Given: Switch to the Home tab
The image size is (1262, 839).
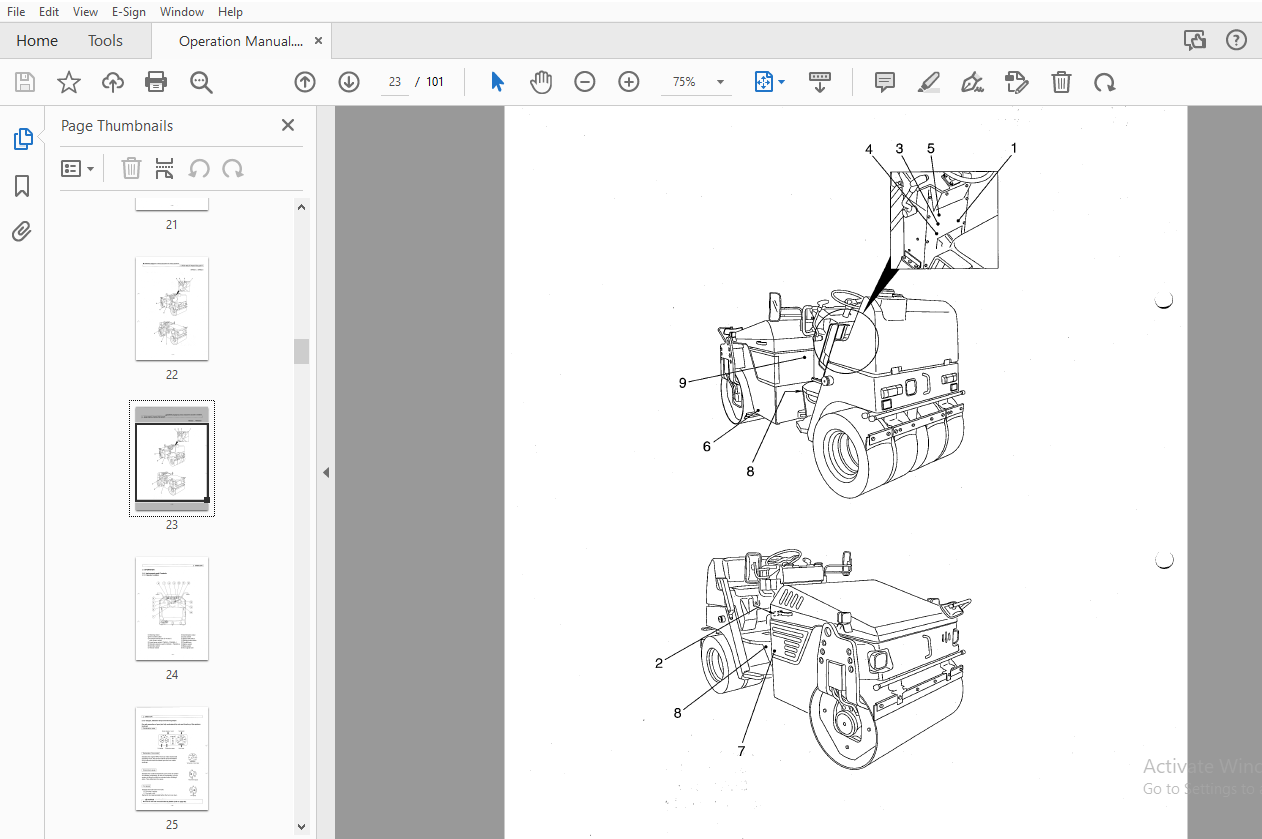Looking at the screenshot, I should click(x=37, y=41).
